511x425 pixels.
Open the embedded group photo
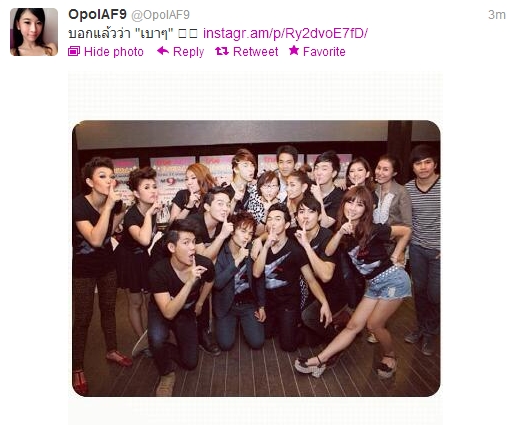tap(256, 258)
